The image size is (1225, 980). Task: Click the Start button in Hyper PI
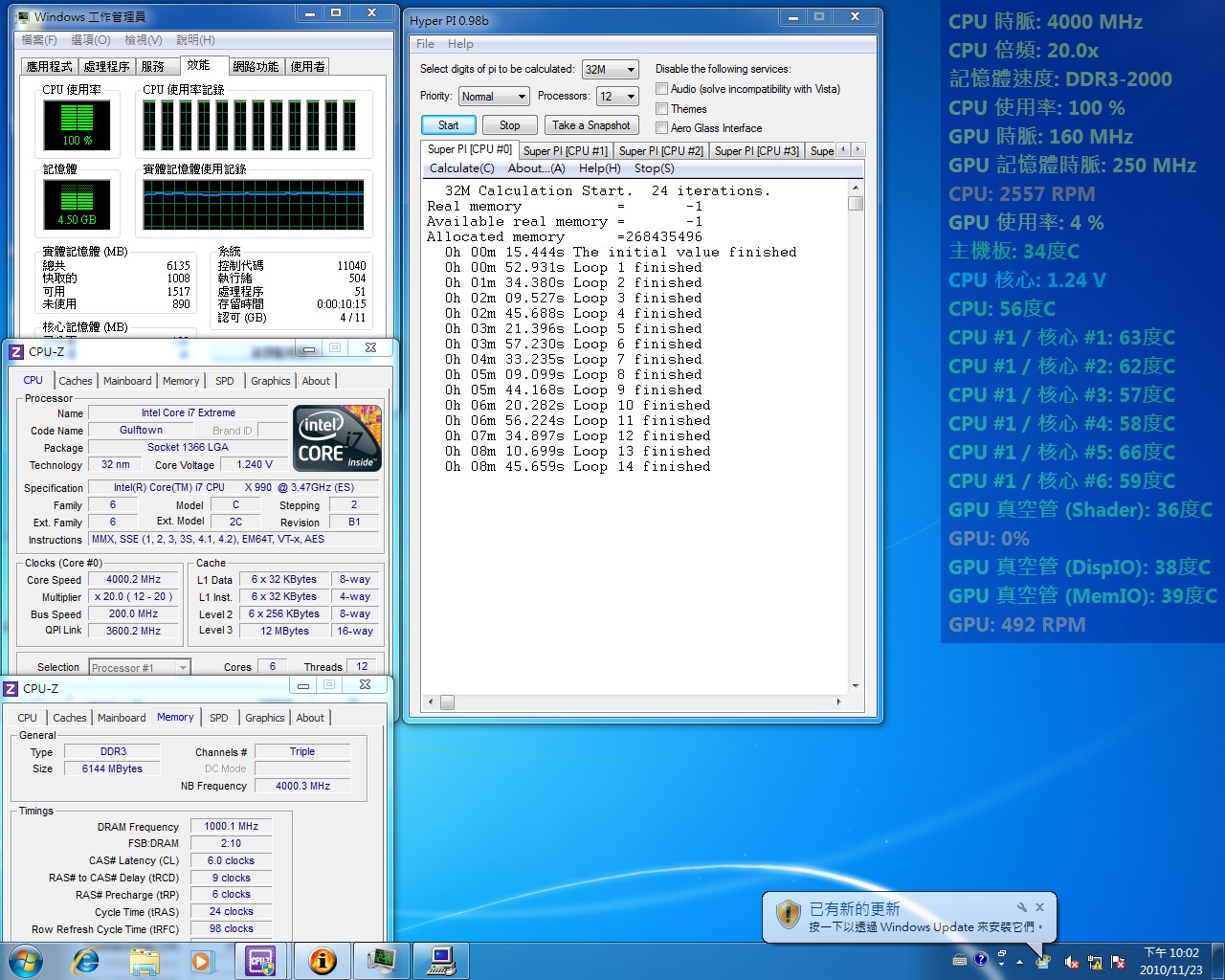(x=449, y=125)
